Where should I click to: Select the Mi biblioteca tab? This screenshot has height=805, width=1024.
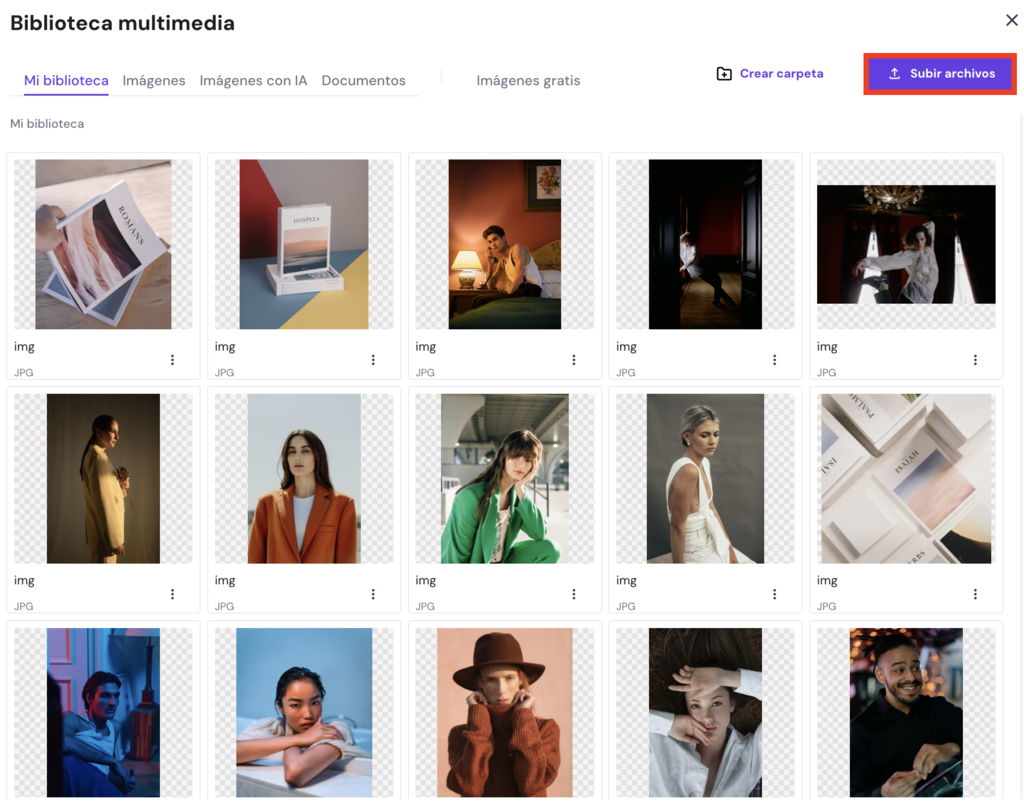65,80
